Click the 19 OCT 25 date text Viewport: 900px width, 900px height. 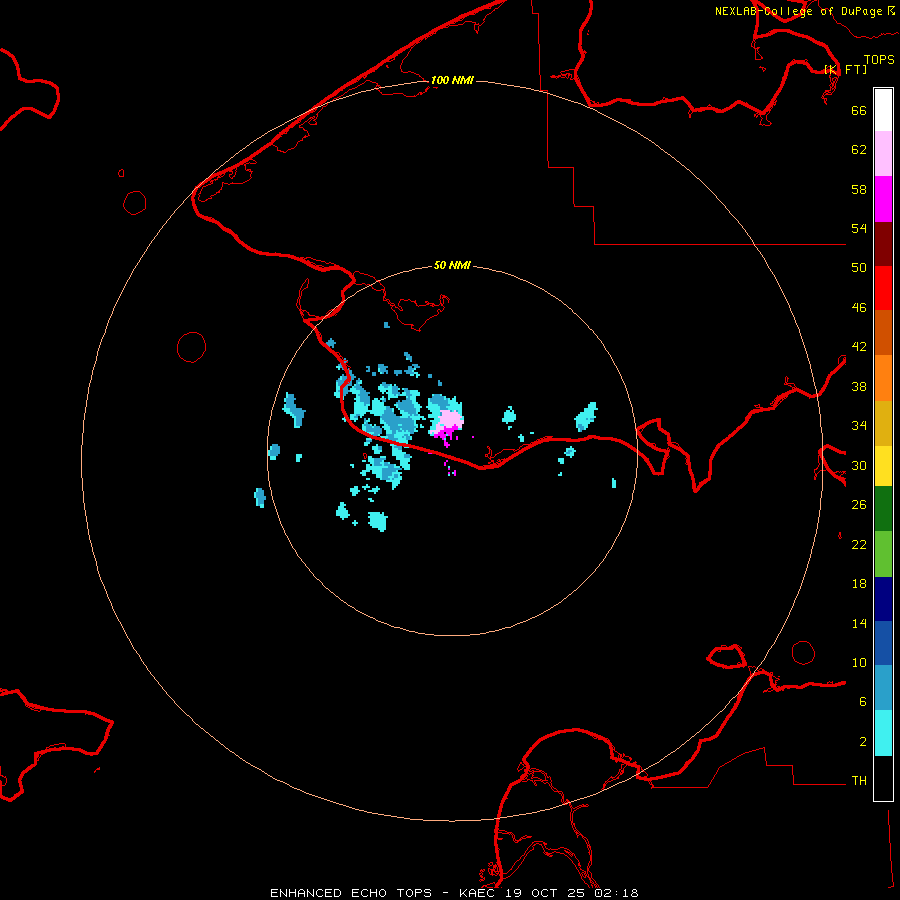[545, 893]
